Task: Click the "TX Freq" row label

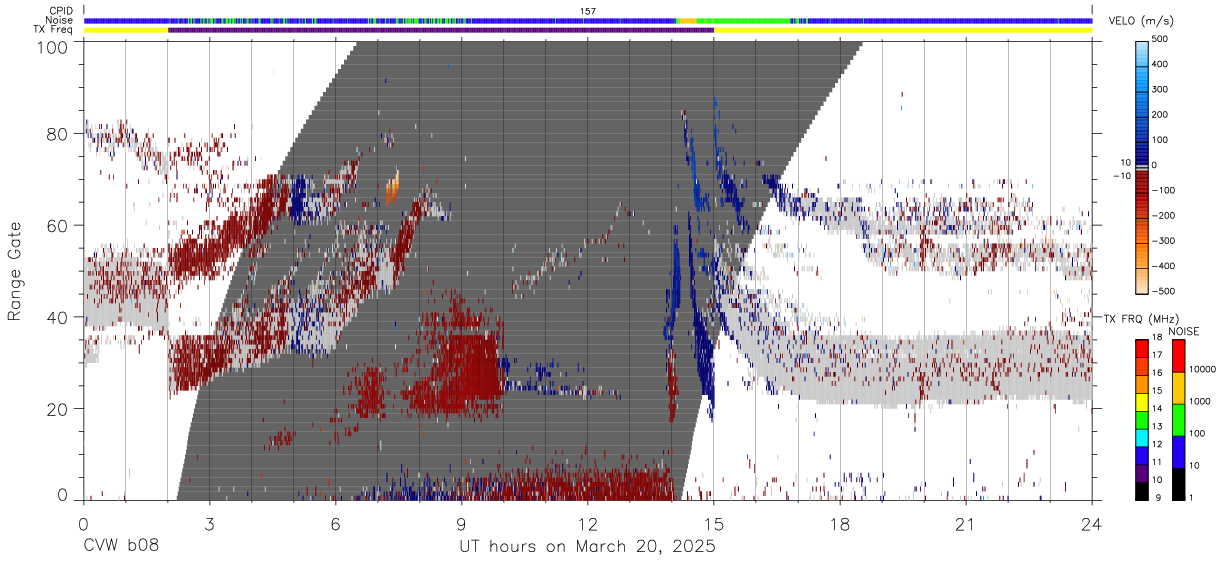Action: (55, 30)
